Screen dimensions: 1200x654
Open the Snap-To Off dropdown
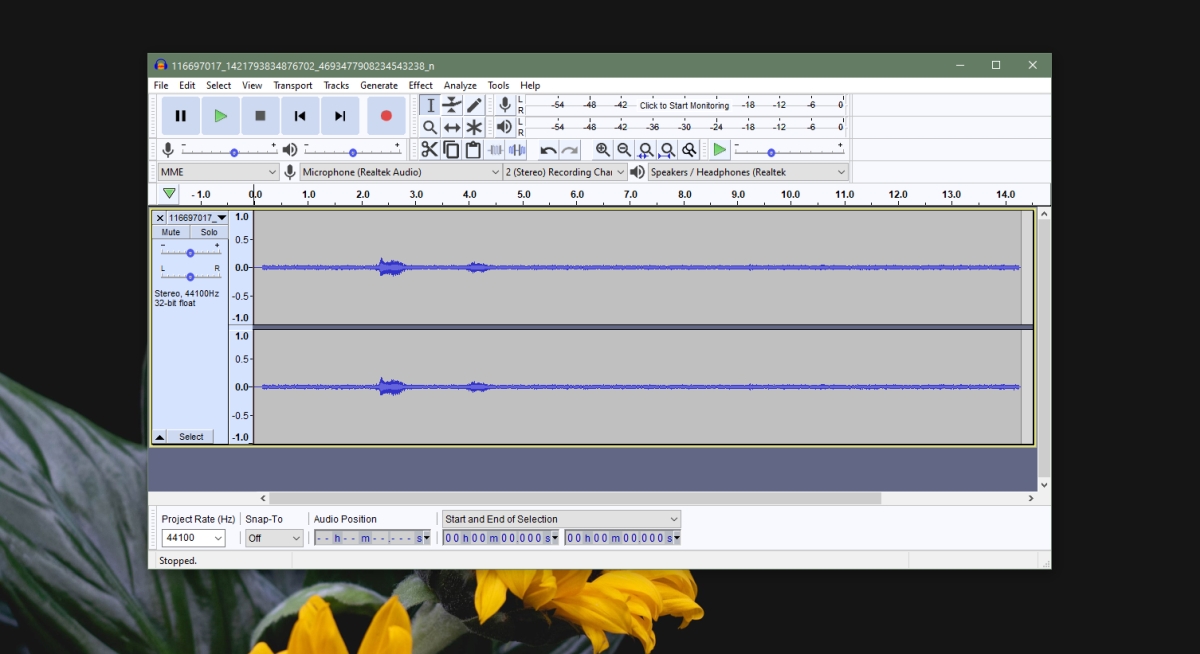(274, 538)
